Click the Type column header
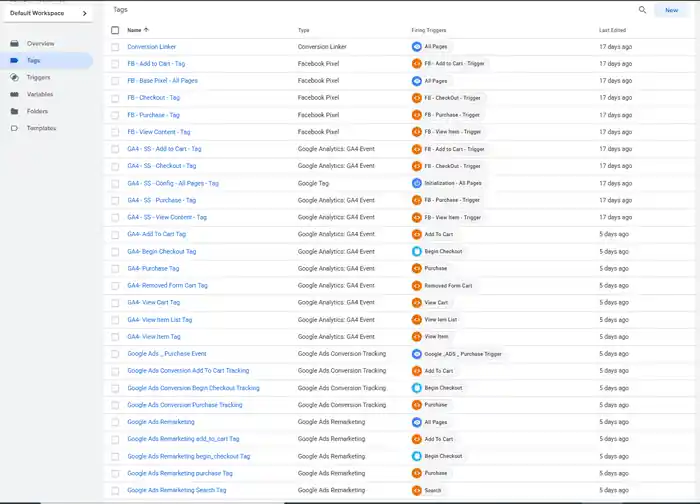 point(304,30)
